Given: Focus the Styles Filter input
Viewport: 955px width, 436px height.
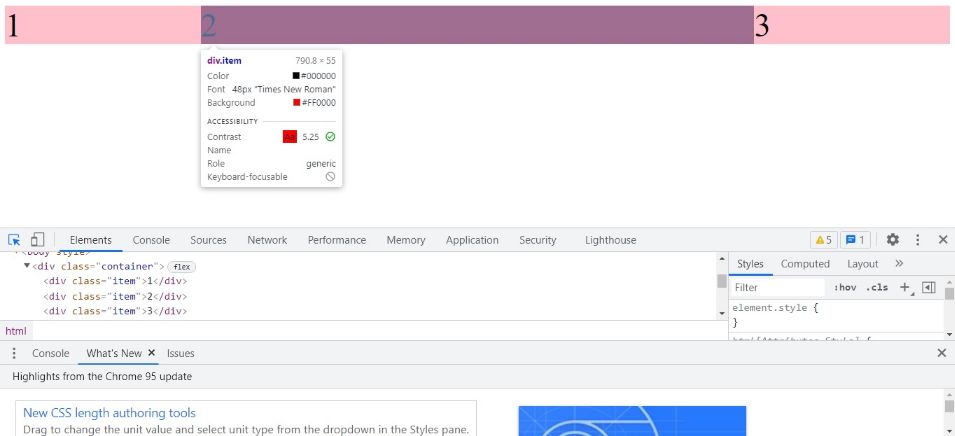Looking at the screenshot, I should pos(777,287).
